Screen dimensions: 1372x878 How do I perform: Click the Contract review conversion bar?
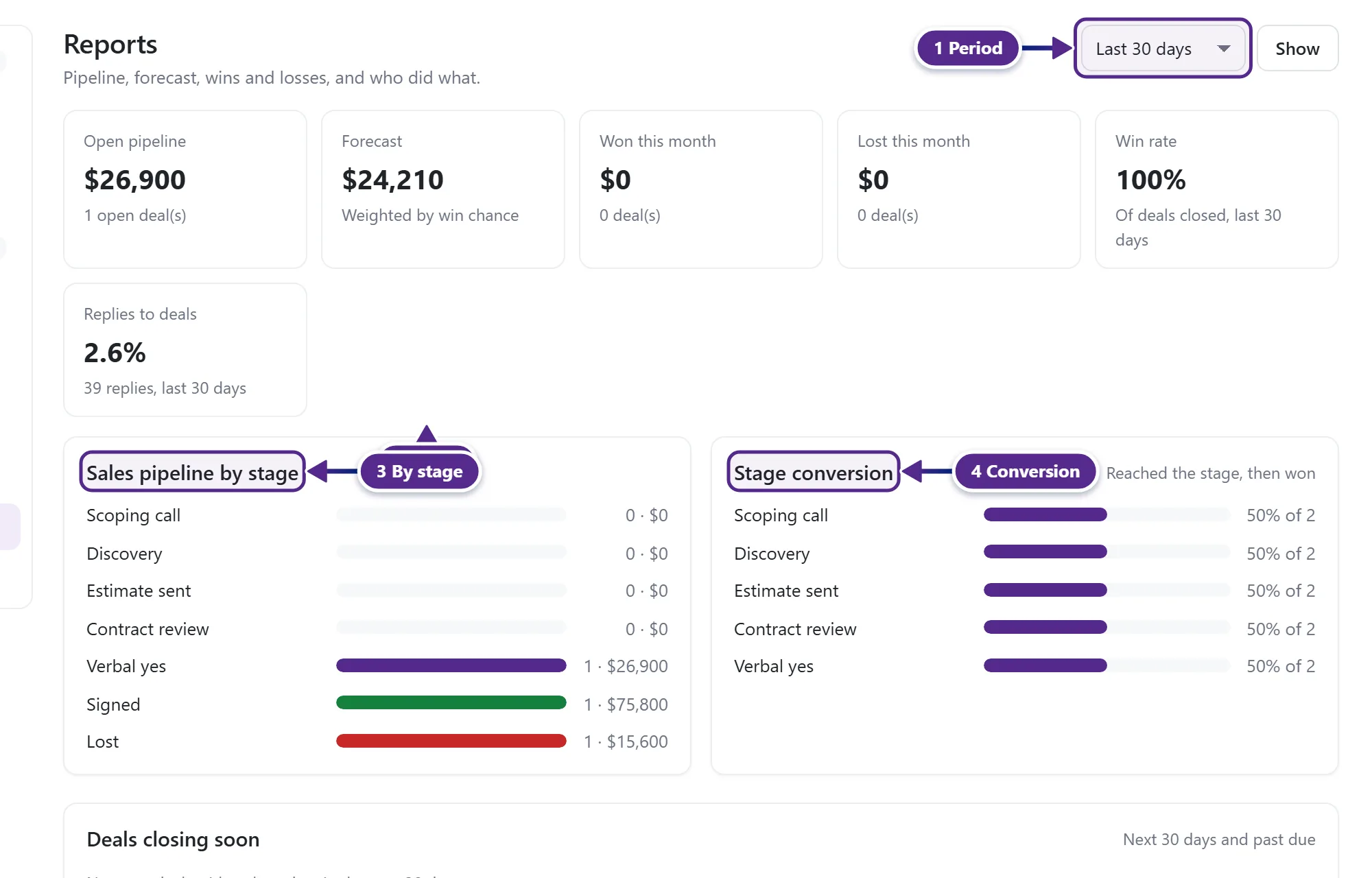[x=1107, y=627]
